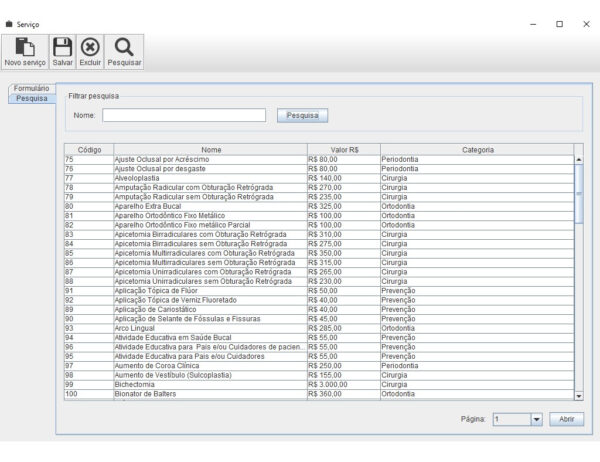Click the R$ 250,00 value cell
The height and width of the screenshot is (462, 600).
click(x=344, y=366)
